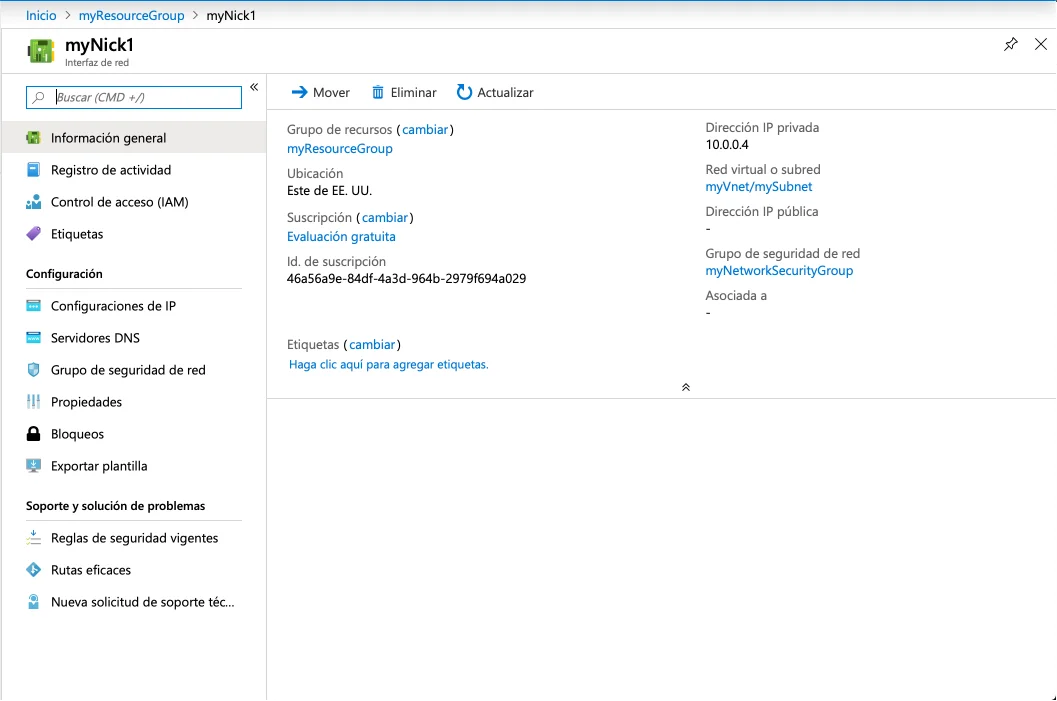This screenshot has height=701, width=1057.
Task: Collapse the sidebar with the double chevron
Action: tap(254, 87)
